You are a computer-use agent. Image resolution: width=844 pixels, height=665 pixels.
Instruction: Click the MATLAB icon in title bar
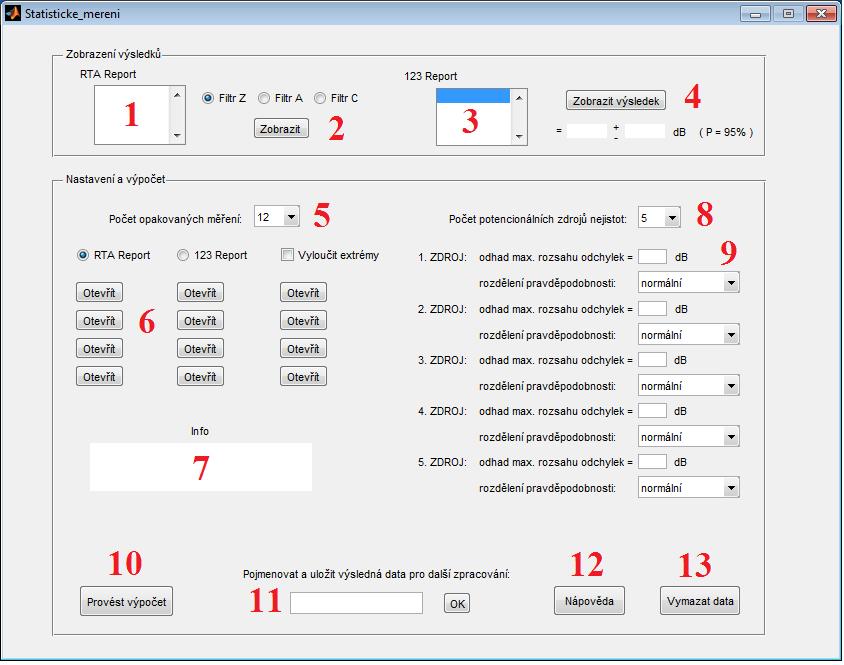click(x=12, y=13)
